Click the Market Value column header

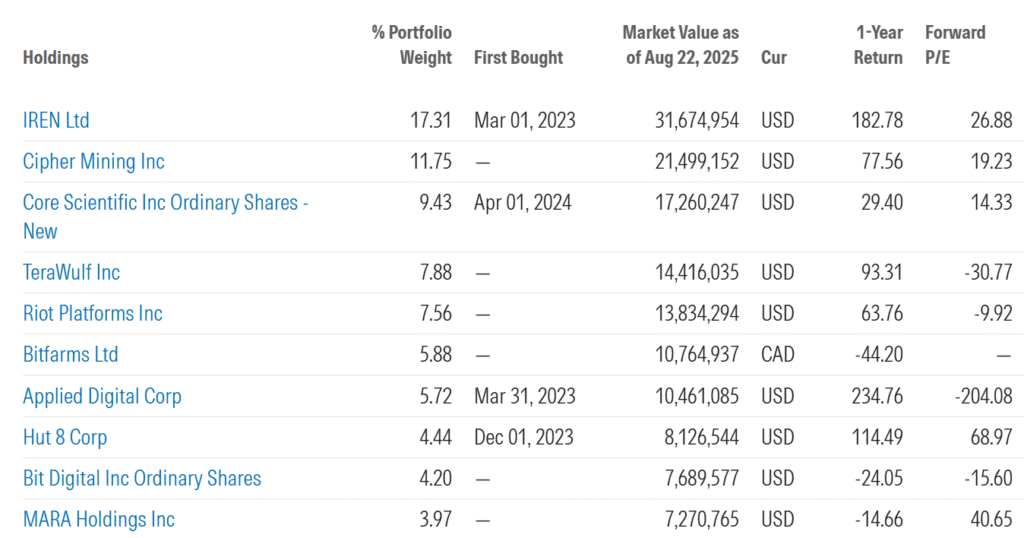pos(680,45)
